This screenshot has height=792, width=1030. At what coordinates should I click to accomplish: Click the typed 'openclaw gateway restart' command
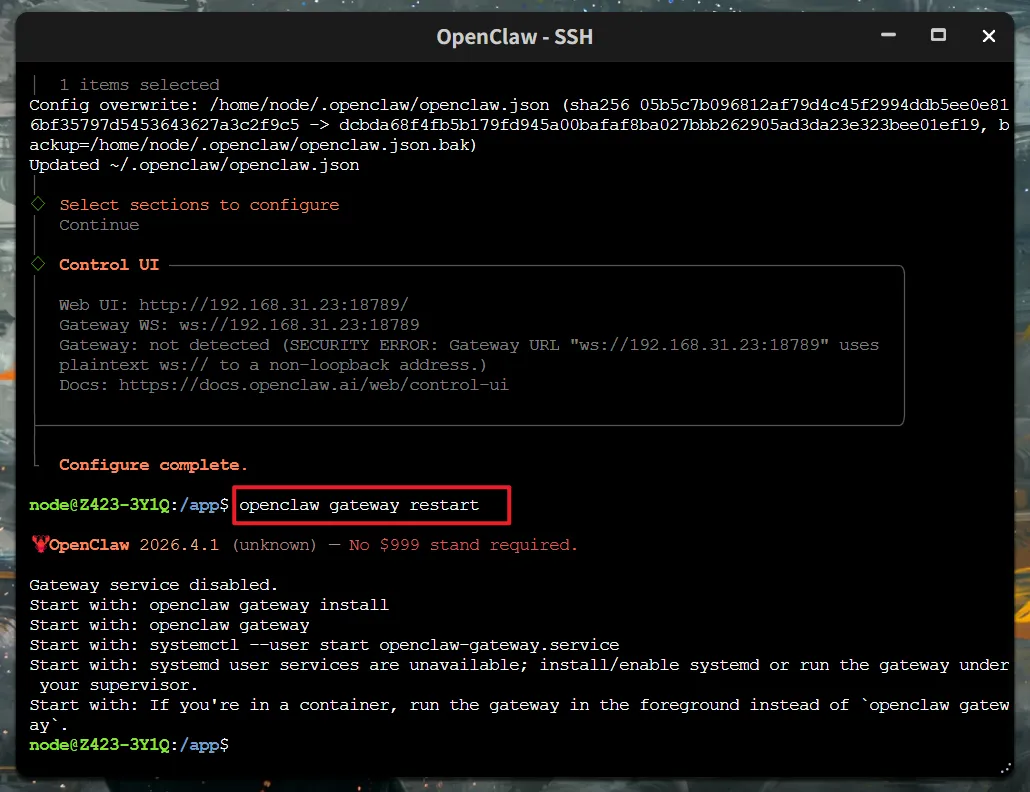click(359, 505)
